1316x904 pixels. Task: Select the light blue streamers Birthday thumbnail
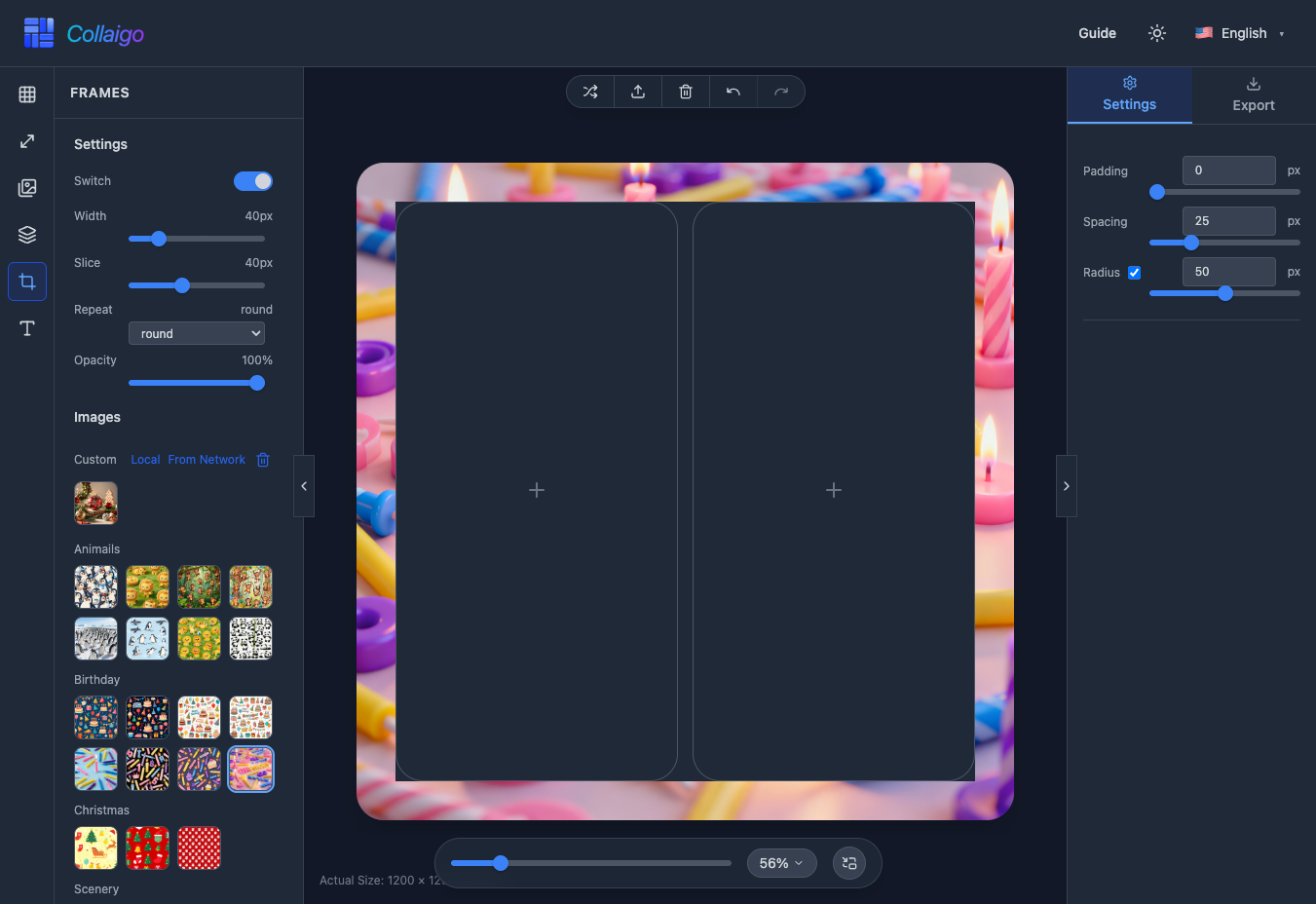(x=95, y=770)
